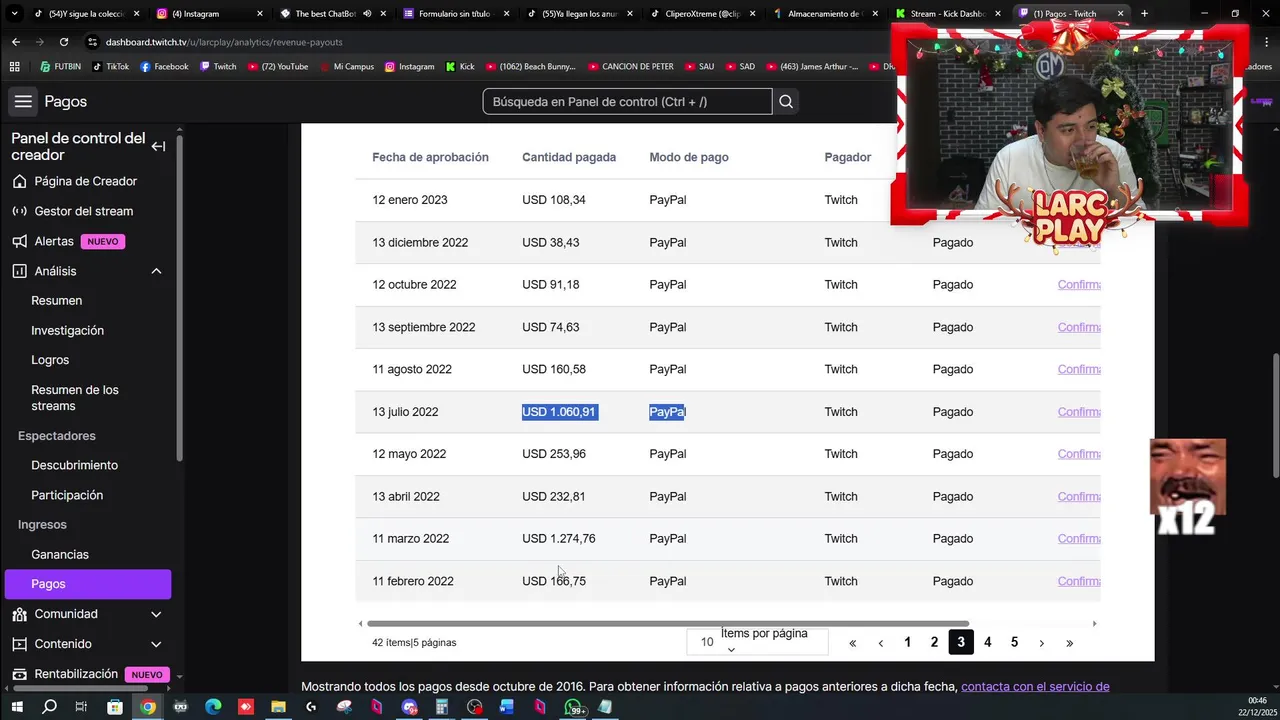Click the Gestor del stream broadcast icon
Viewport: 1280px width, 720px height.
[x=19, y=211]
